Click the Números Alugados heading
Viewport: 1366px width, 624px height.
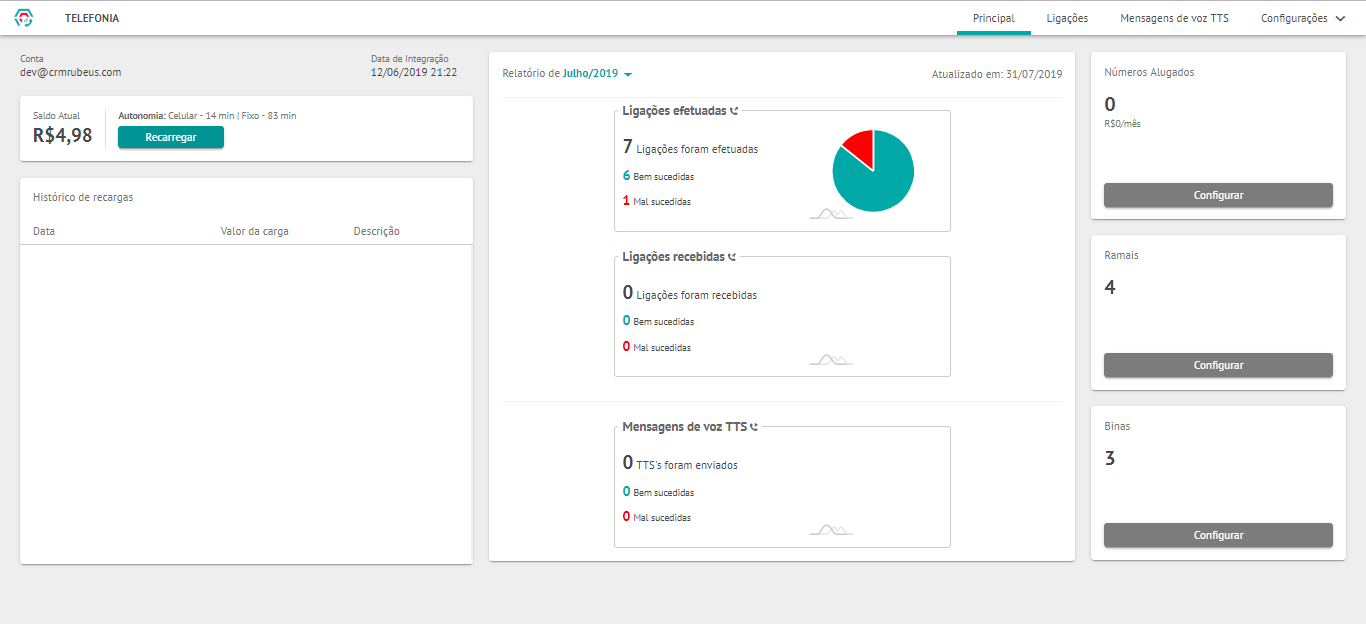[1149, 72]
